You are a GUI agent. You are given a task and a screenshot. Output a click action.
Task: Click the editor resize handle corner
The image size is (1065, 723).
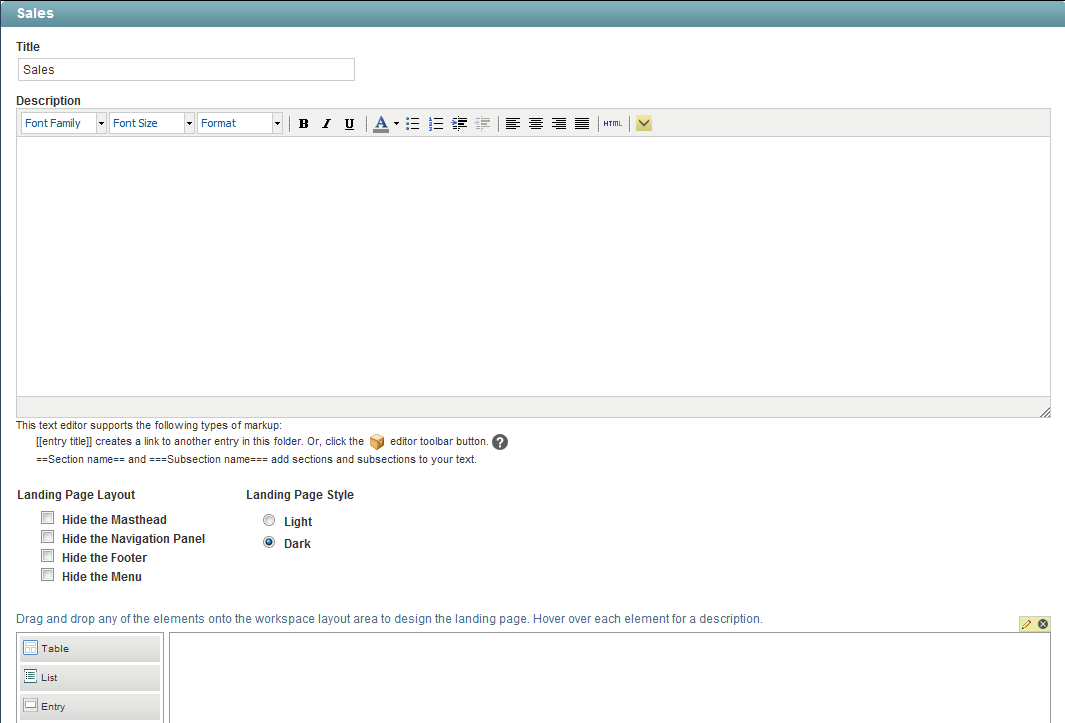[1045, 412]
